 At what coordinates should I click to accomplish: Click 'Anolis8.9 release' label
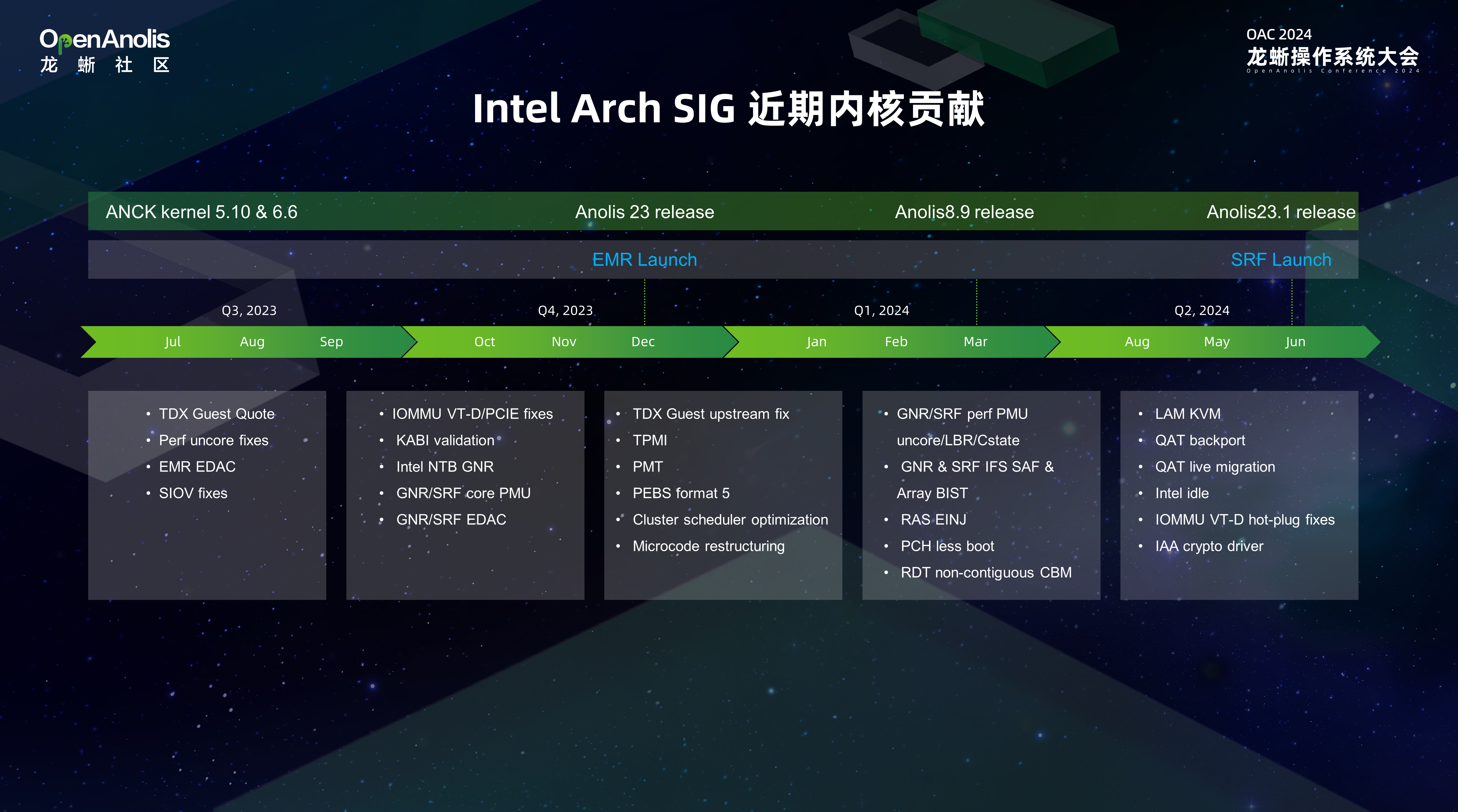tap(964, 212)
